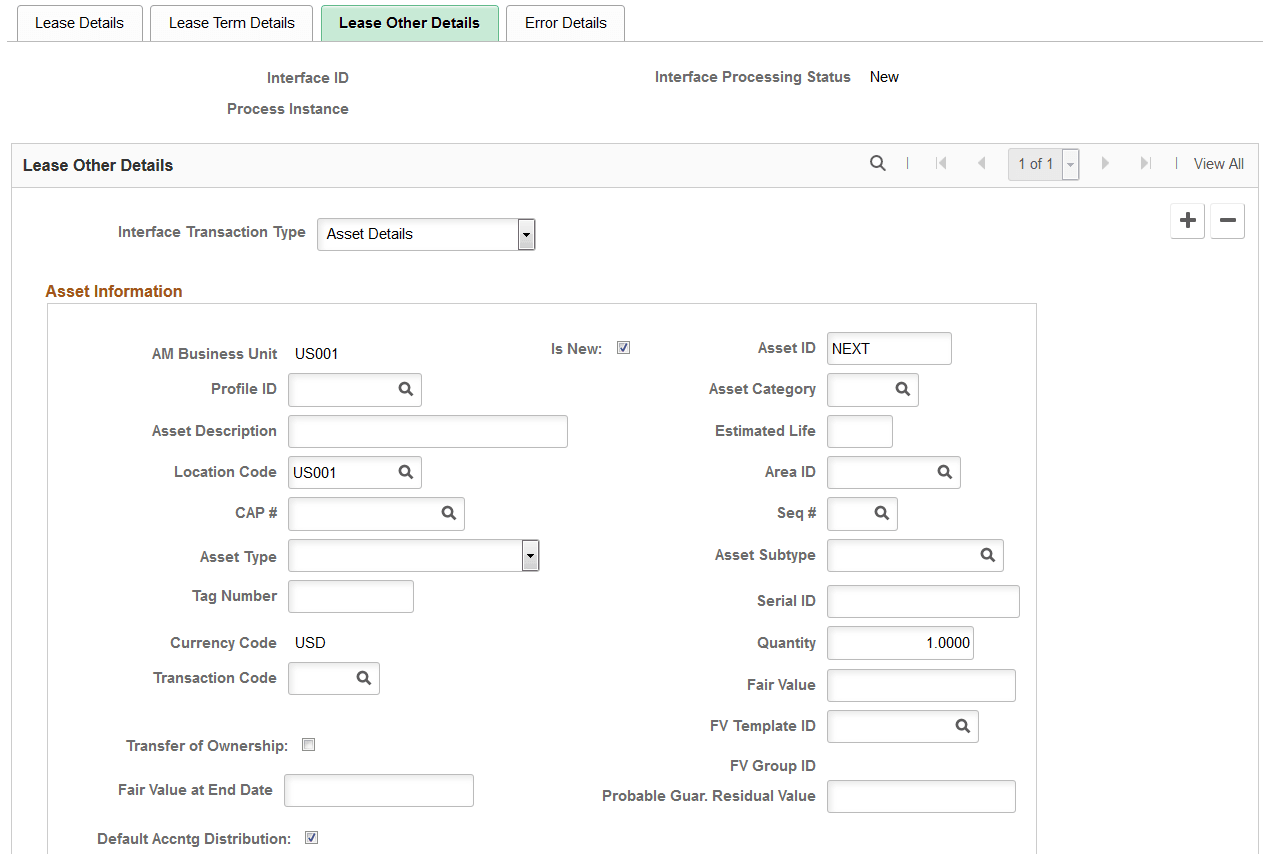The width and height of the screenshot is (1263, 854).
Task: Click the Find search icon in Lease Other Details
Action: coord(877,164)
